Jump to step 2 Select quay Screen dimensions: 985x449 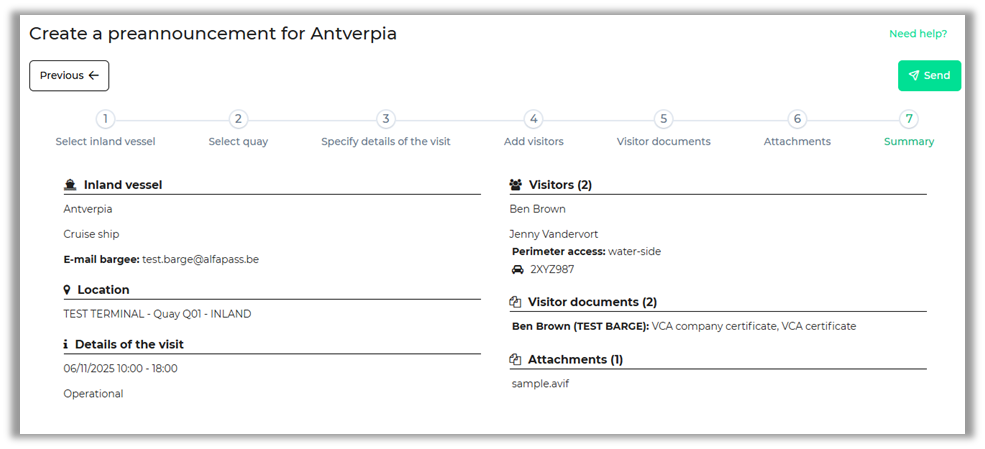[238, 119]
